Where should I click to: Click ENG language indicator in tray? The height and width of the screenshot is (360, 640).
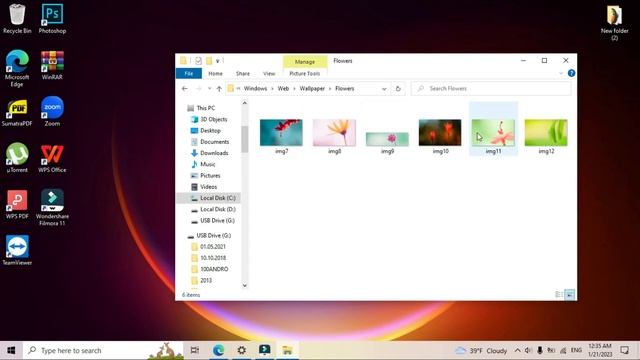tap(576, 350)
